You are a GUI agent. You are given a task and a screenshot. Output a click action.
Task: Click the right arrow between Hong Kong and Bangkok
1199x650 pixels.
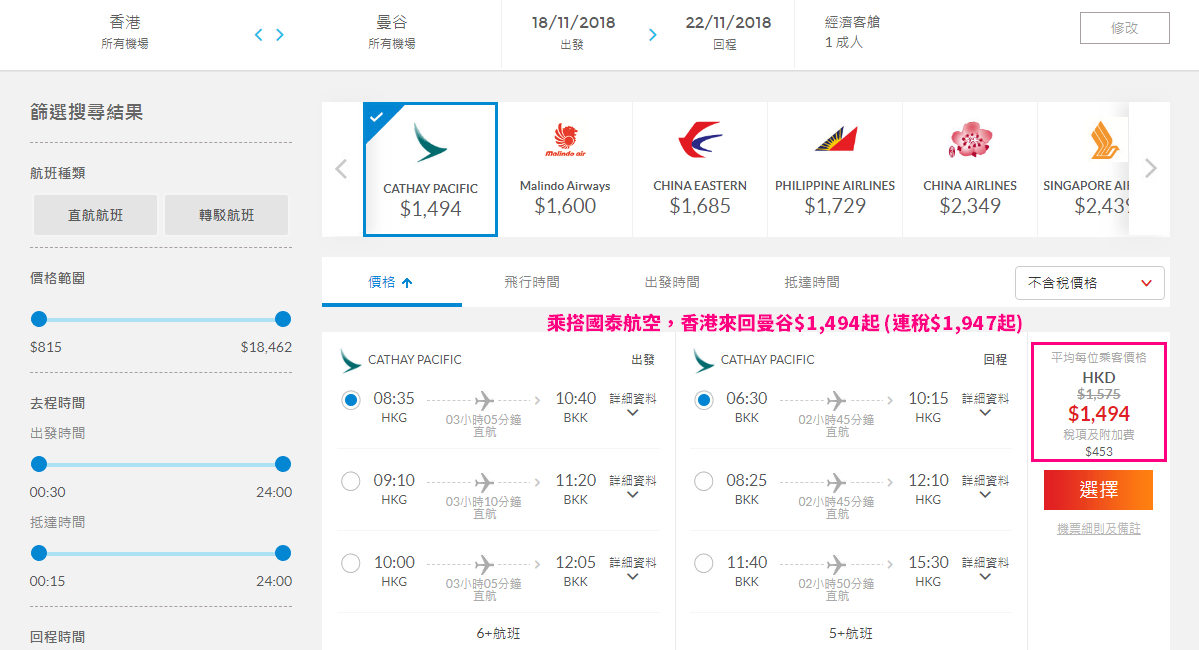point(280,34)
